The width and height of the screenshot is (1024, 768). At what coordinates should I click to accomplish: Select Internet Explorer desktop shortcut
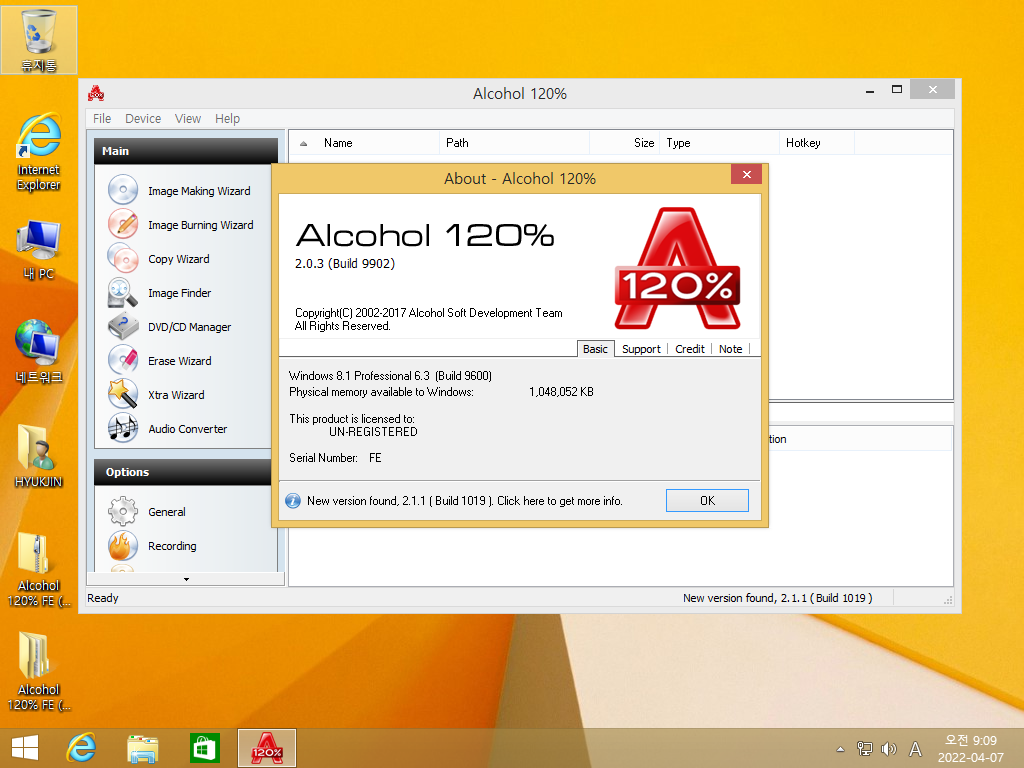click(39, 153)
